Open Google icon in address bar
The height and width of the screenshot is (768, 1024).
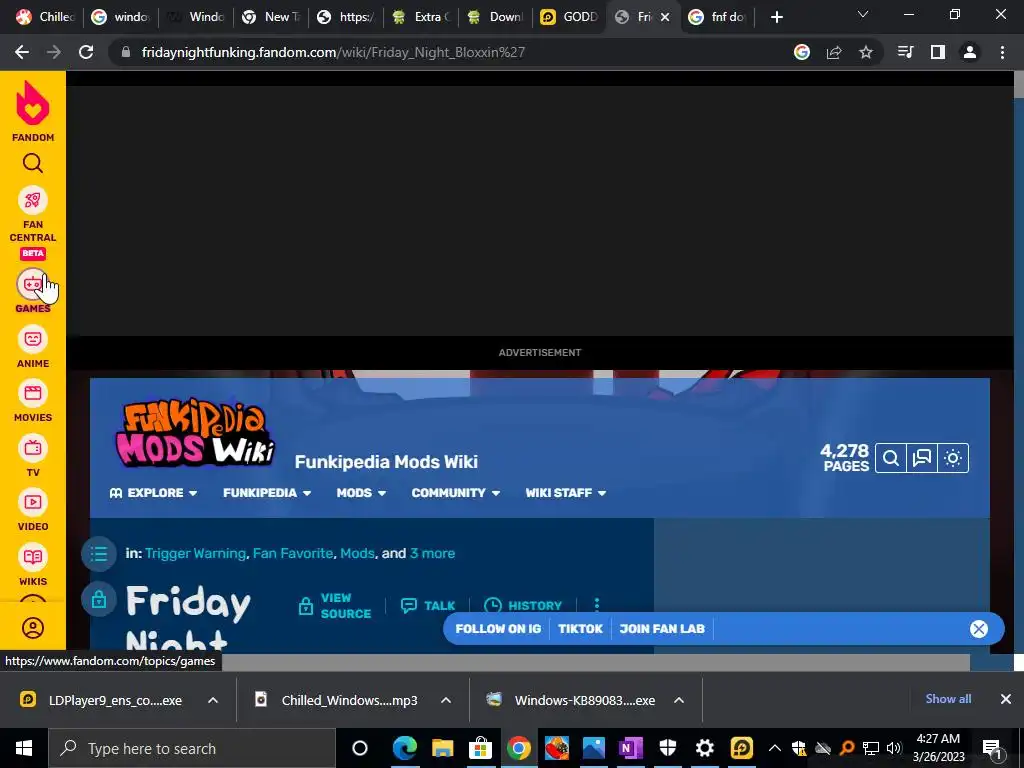[x=802, y=52]
